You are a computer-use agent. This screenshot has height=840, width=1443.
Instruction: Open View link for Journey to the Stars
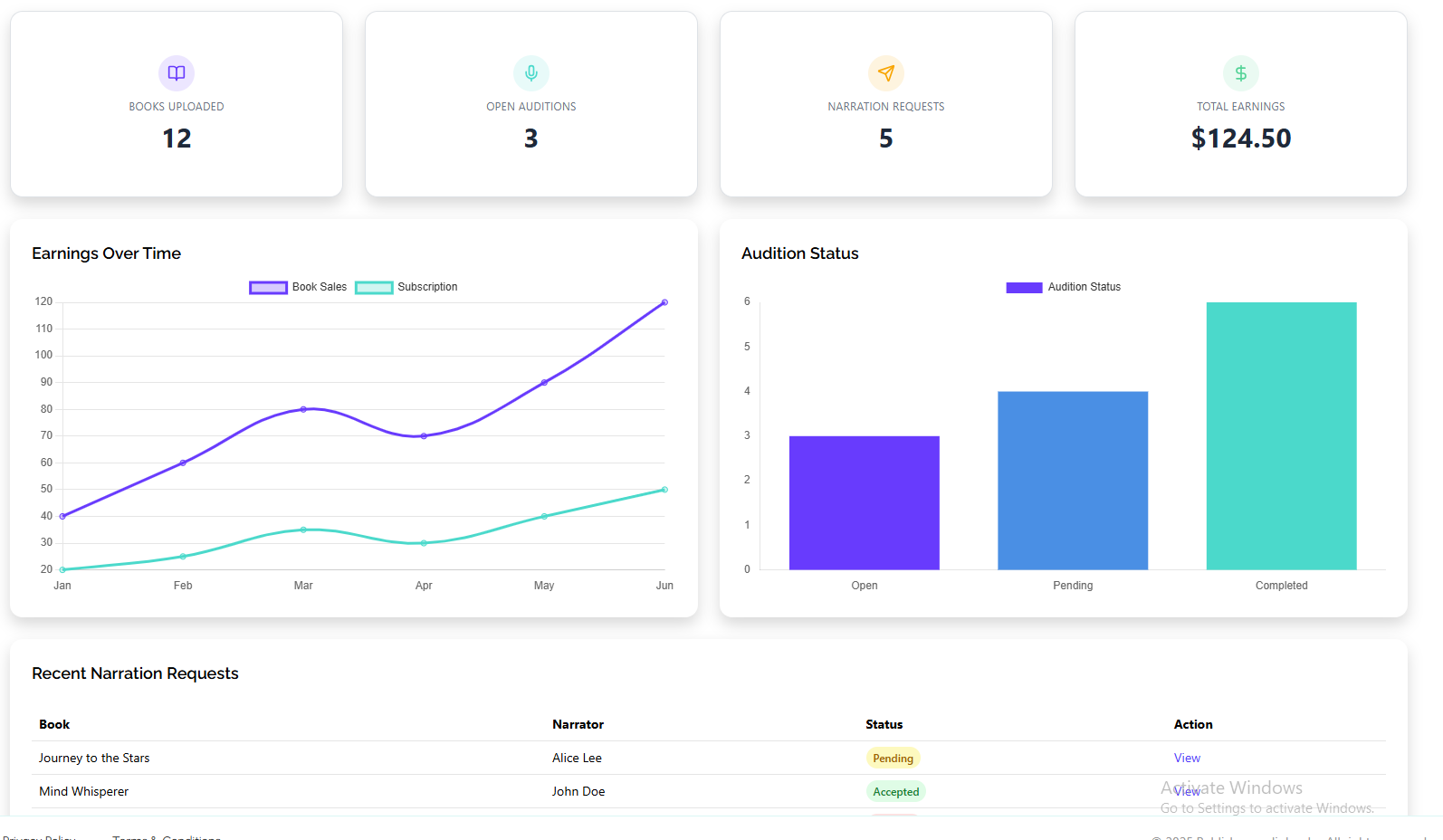[1187, 759]
